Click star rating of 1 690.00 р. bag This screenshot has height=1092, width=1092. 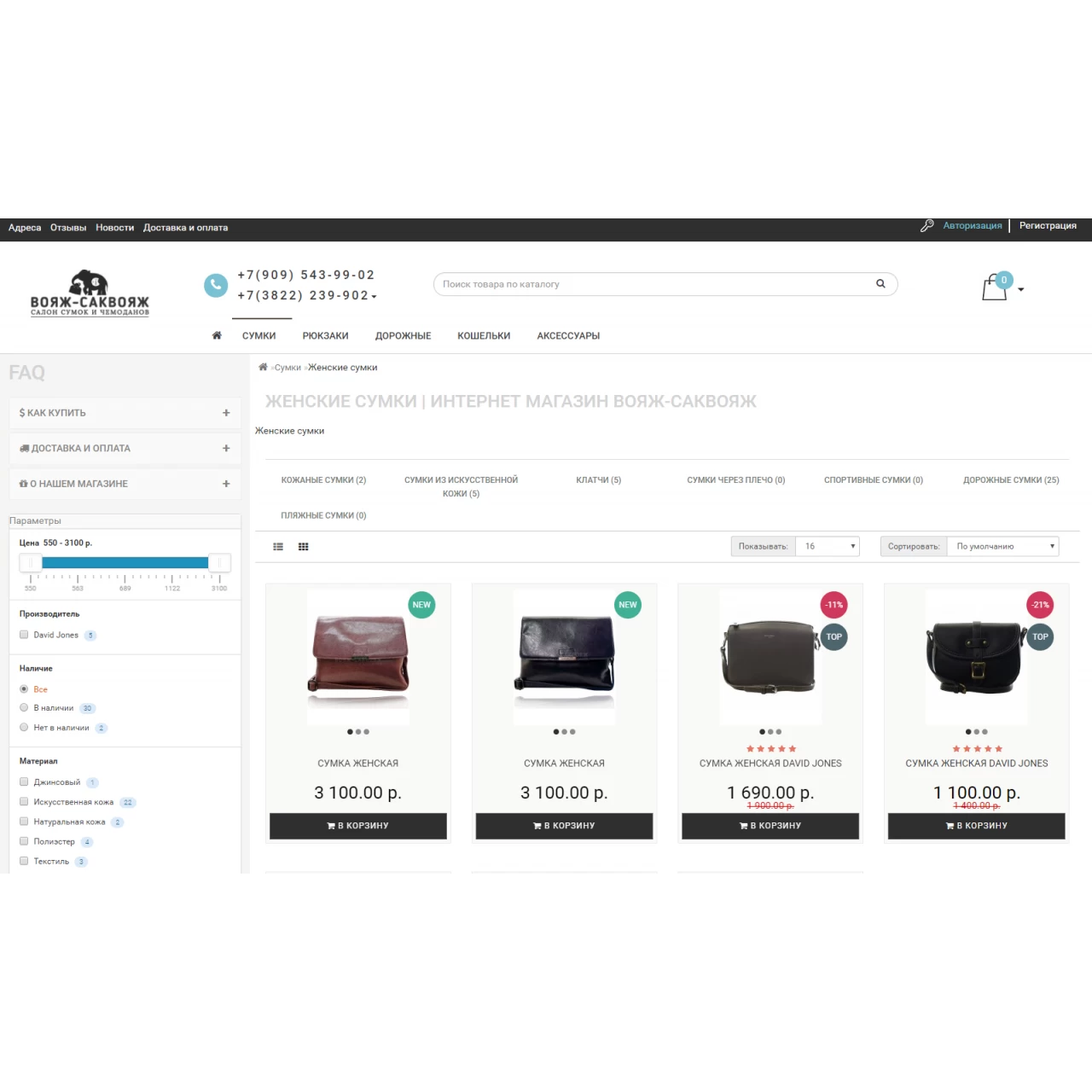[x=771, y=749]
